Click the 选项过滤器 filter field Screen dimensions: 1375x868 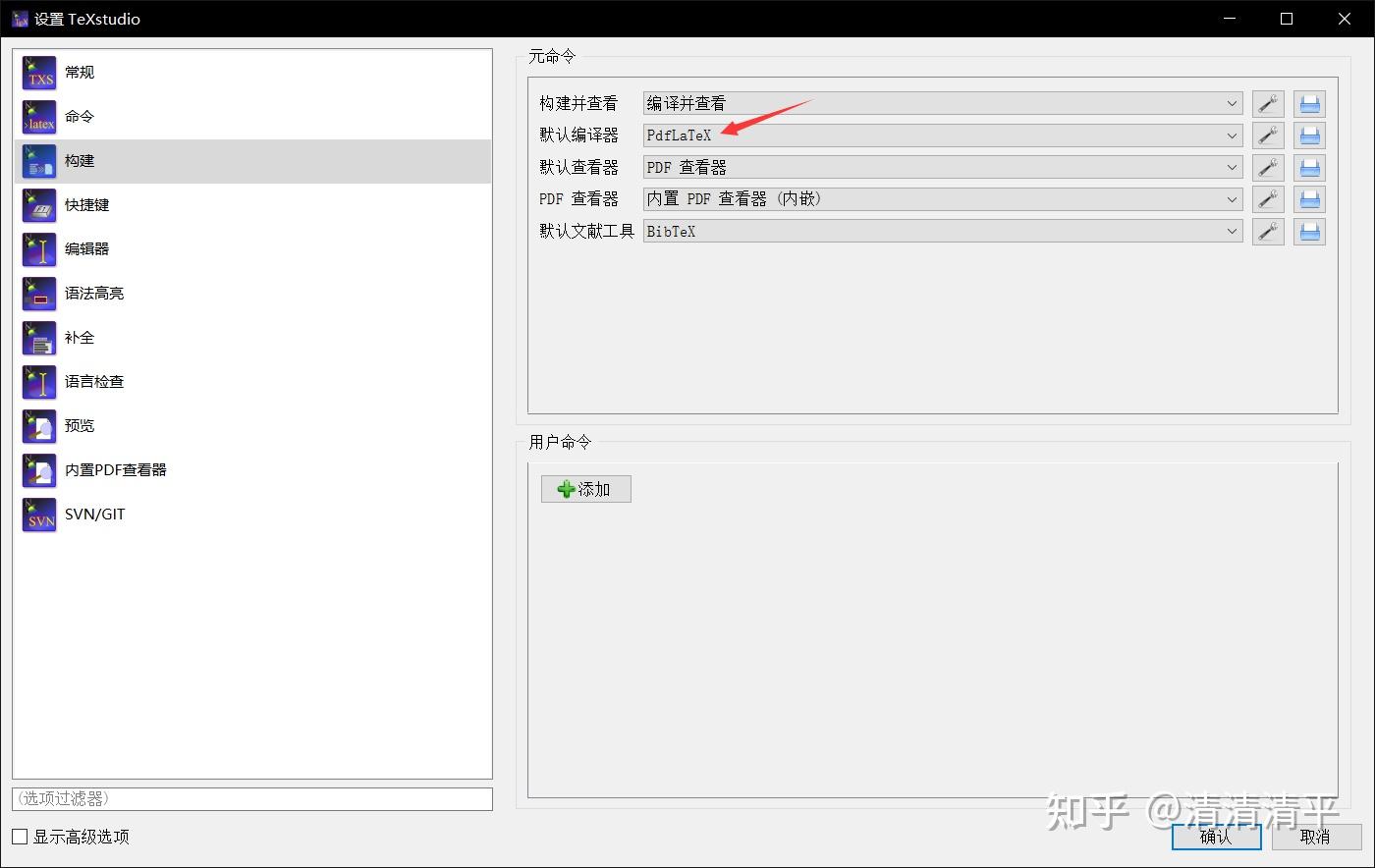click(251, 798)
